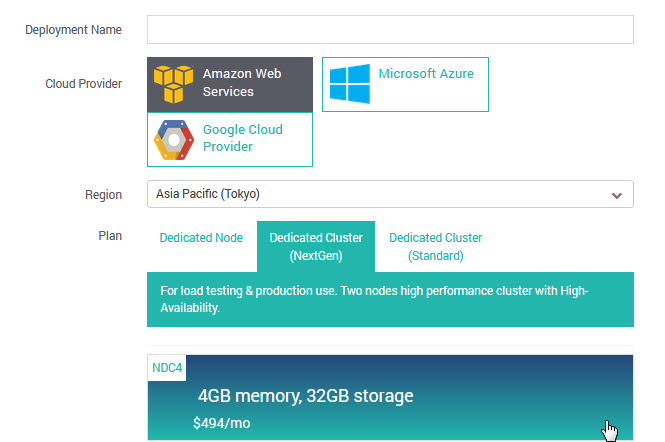Click the Google Cloud hexagon logo

[x=174, y=140]
